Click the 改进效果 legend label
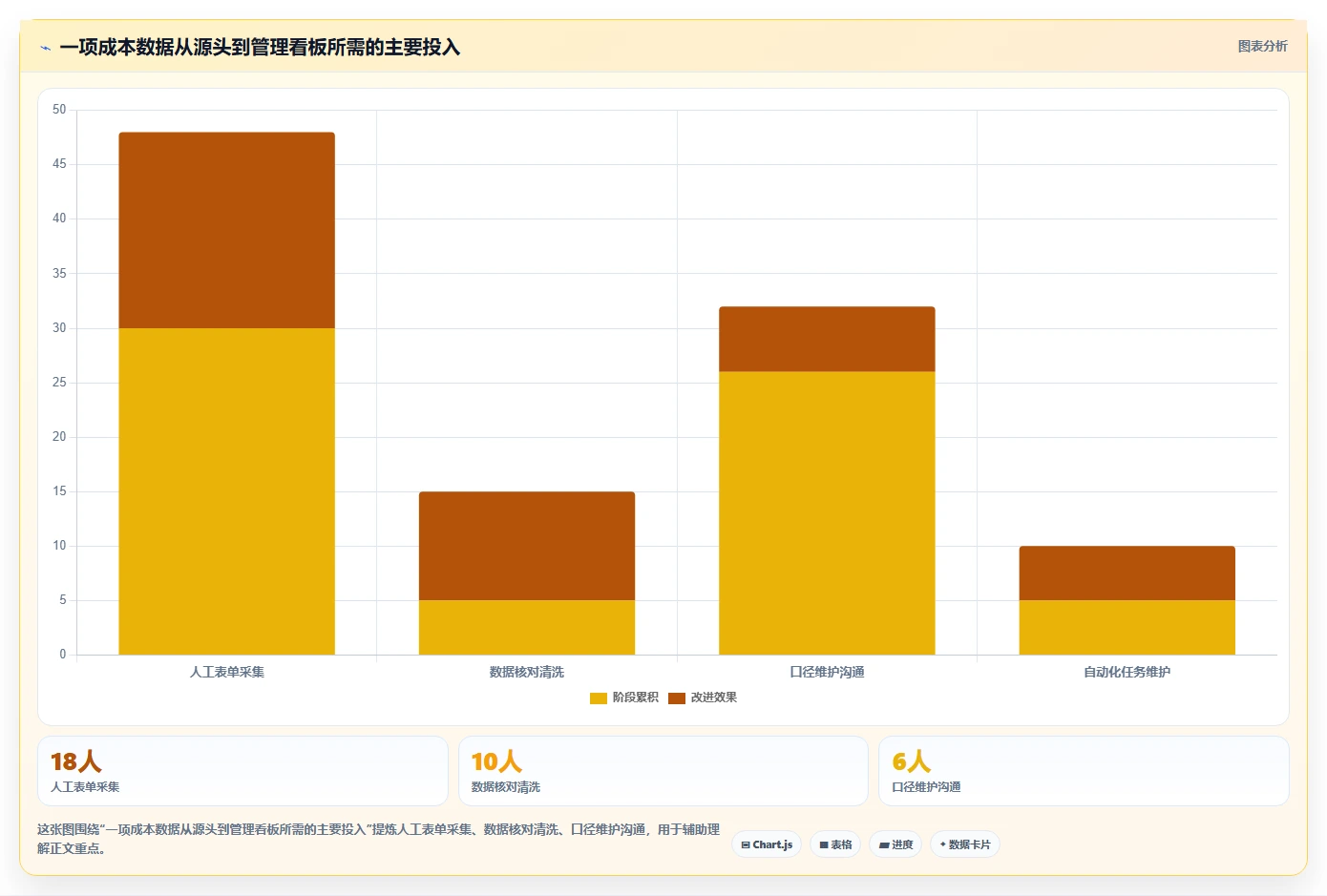Viewport: 1327px width, 896px height. click(714, 698)
